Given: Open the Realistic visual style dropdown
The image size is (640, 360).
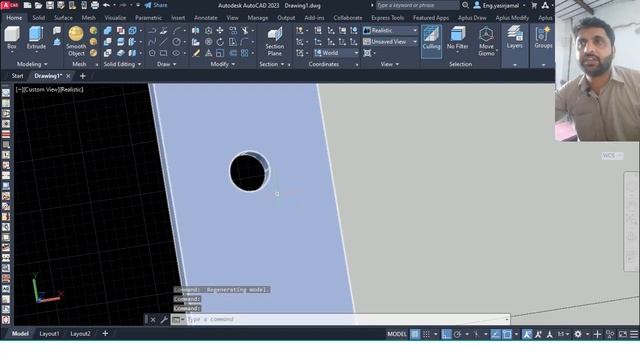Looking at the screenshot, I should click(x=391, y=31).
